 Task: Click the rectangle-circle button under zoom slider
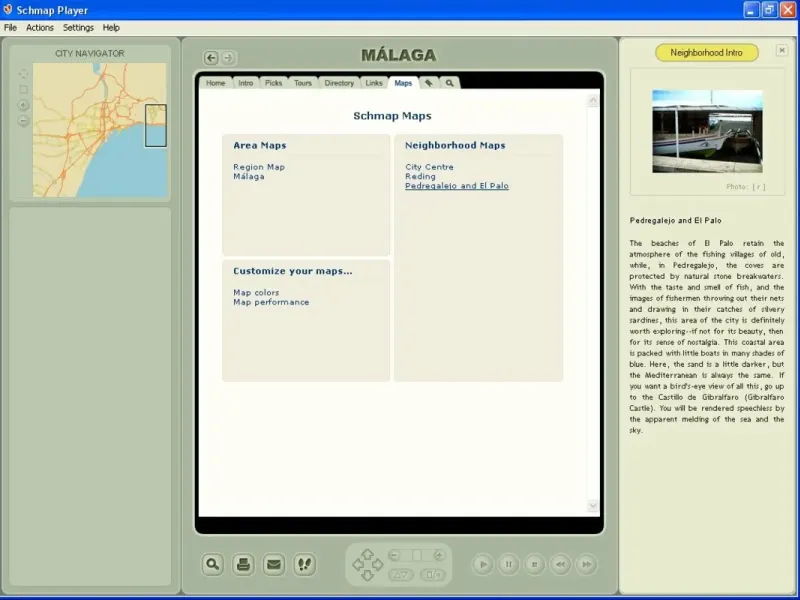(433, 575)
